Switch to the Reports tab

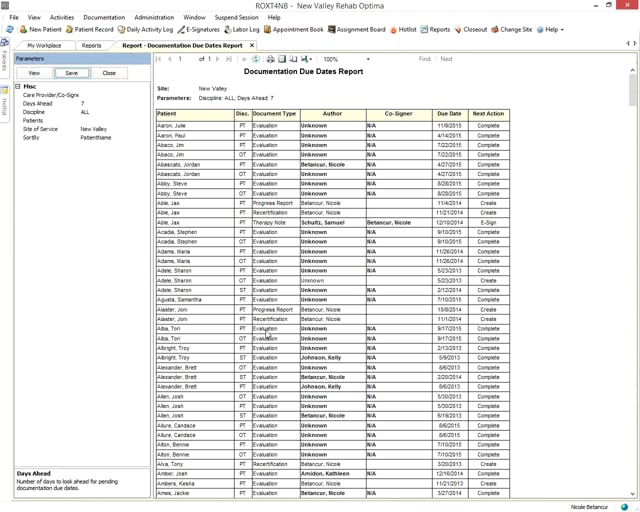pyautogui.click(x=91, y=45)
